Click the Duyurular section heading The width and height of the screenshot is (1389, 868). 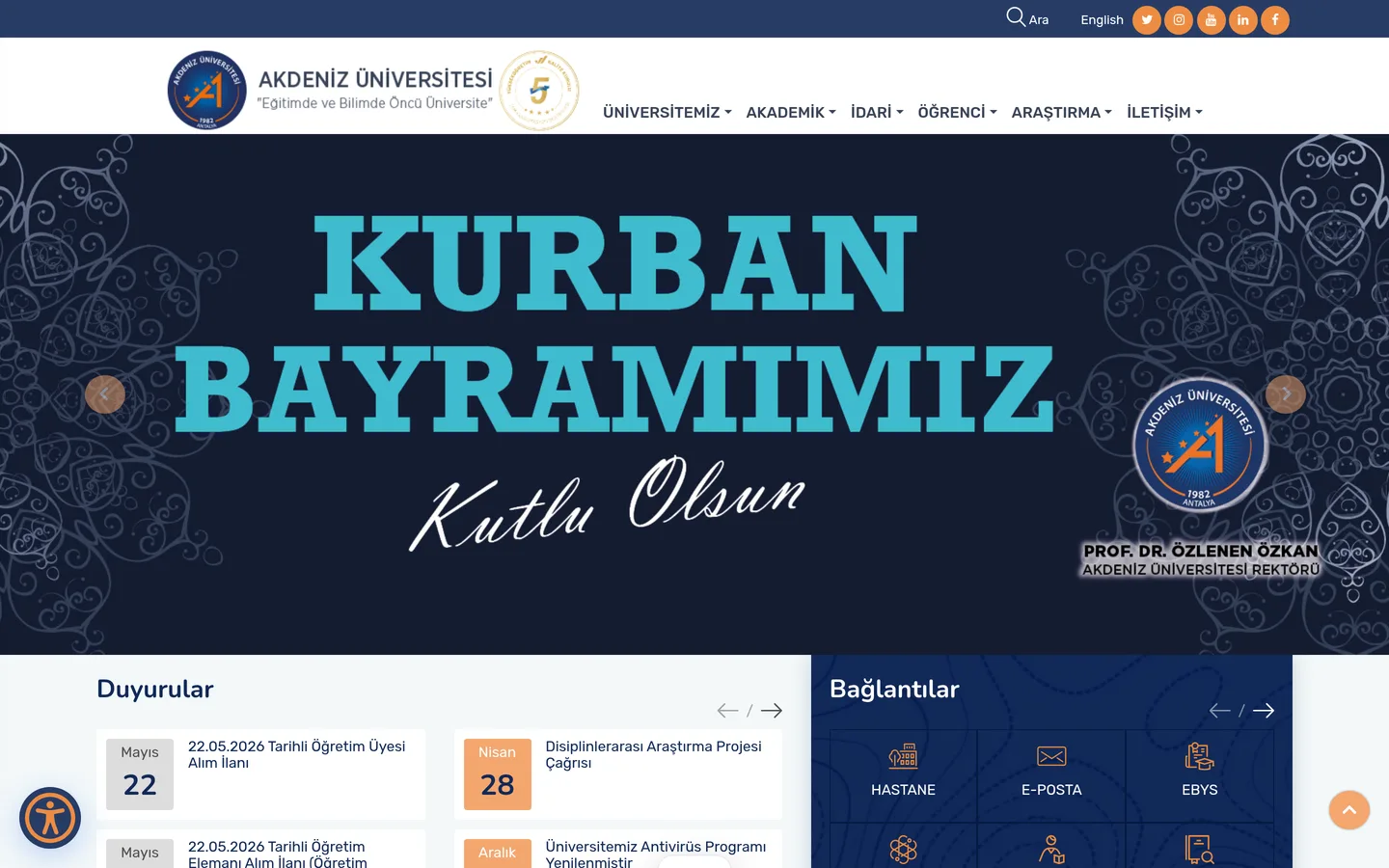(x=155, y=689)
